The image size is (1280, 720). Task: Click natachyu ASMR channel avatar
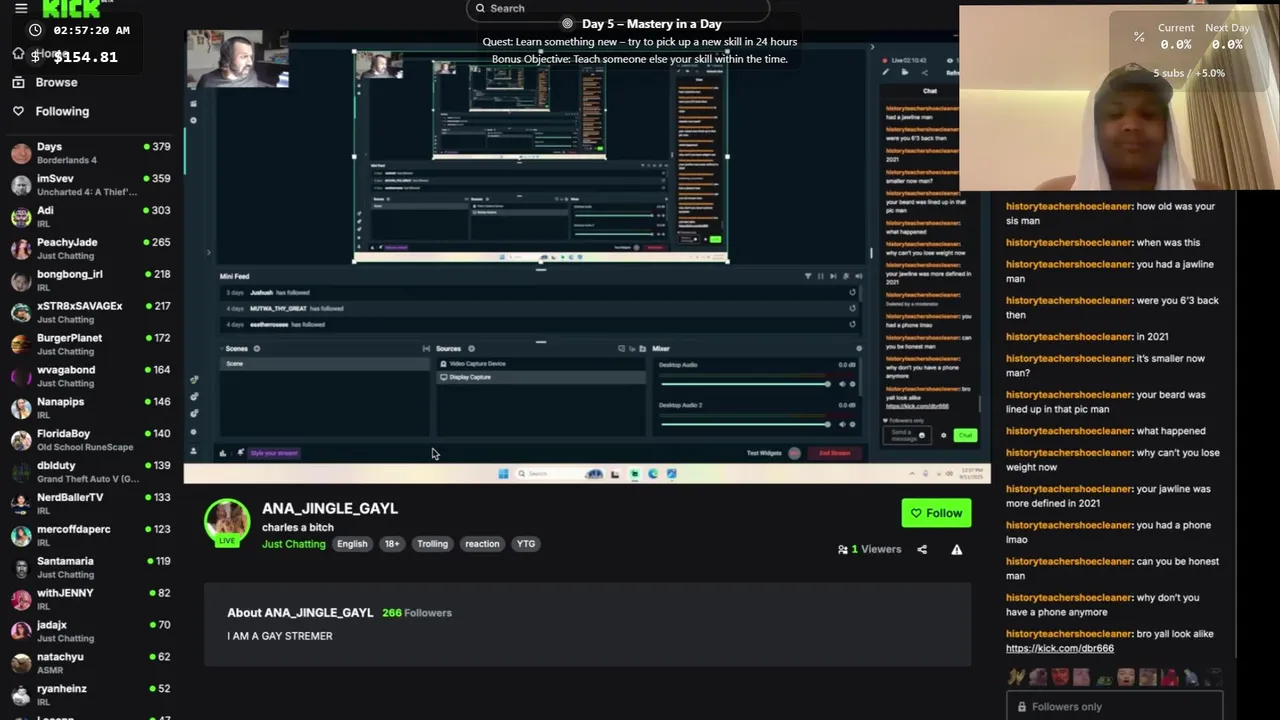(21, 664)
